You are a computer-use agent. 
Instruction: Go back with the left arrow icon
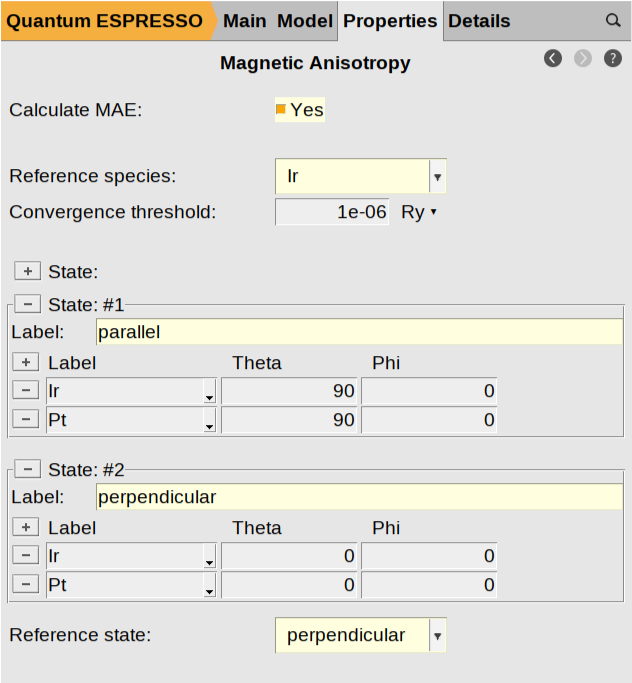click(x=553, y=59)
